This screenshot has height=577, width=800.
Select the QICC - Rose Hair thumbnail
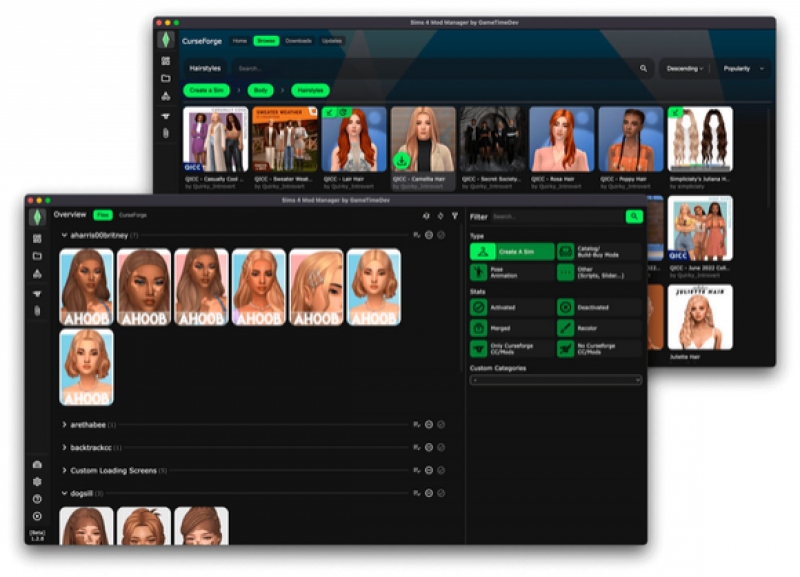click(562, 139)
